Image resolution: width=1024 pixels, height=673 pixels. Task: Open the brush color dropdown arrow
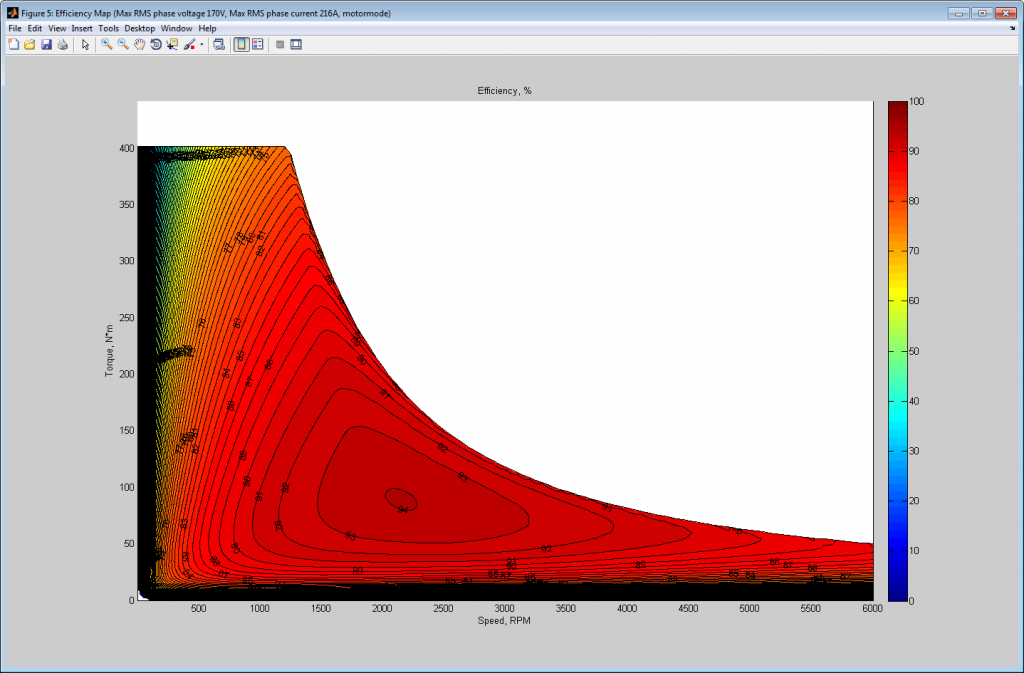201,44
